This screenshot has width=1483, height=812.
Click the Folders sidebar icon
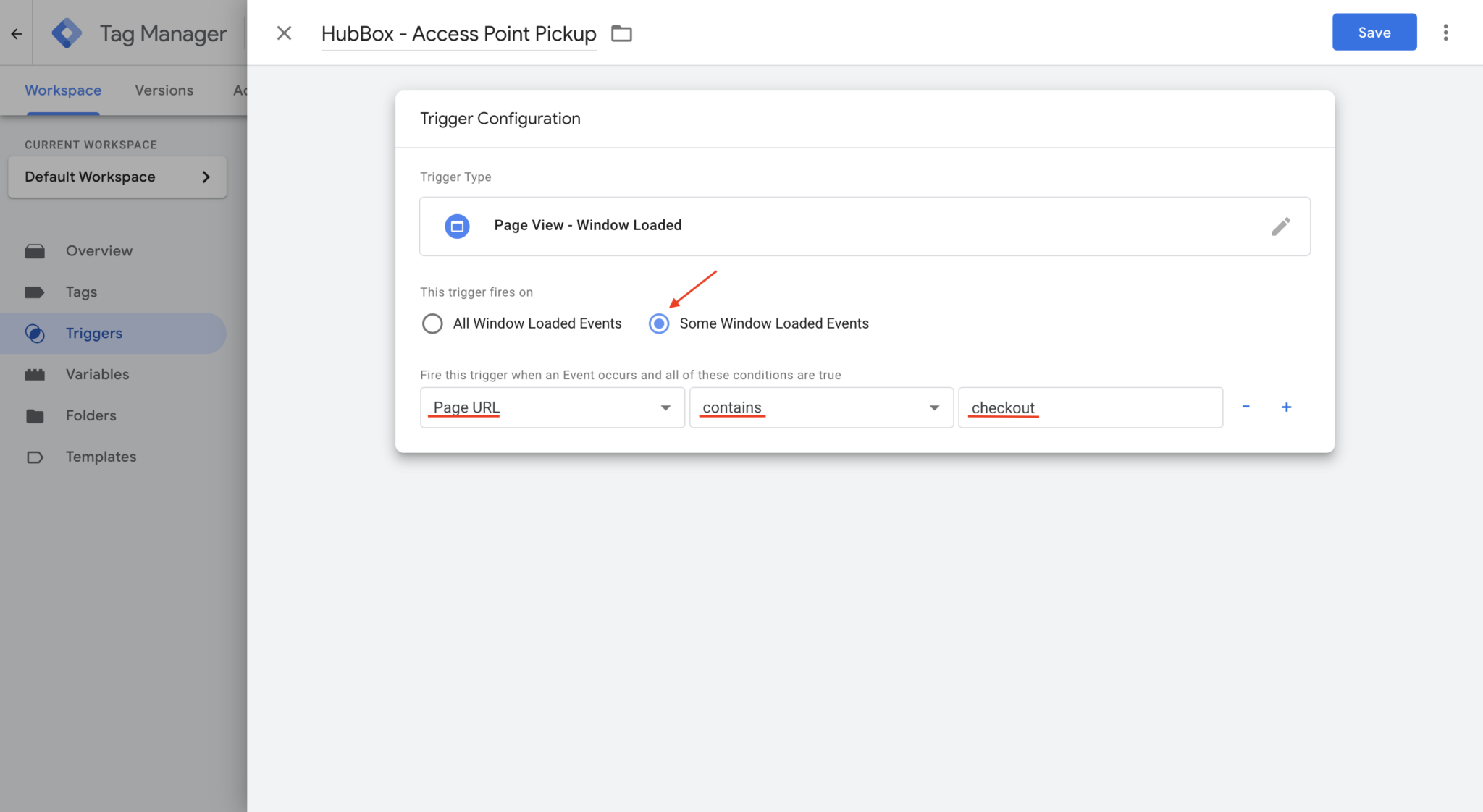(x=35, y=416)
